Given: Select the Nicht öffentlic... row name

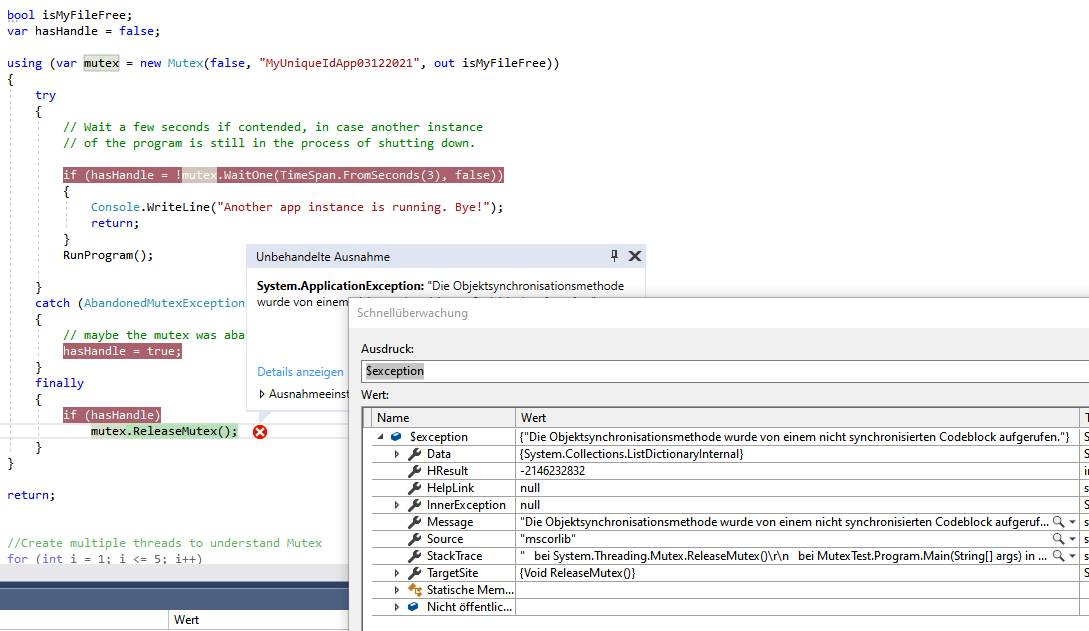Looking at the screenshot, I should pos(469,607).
